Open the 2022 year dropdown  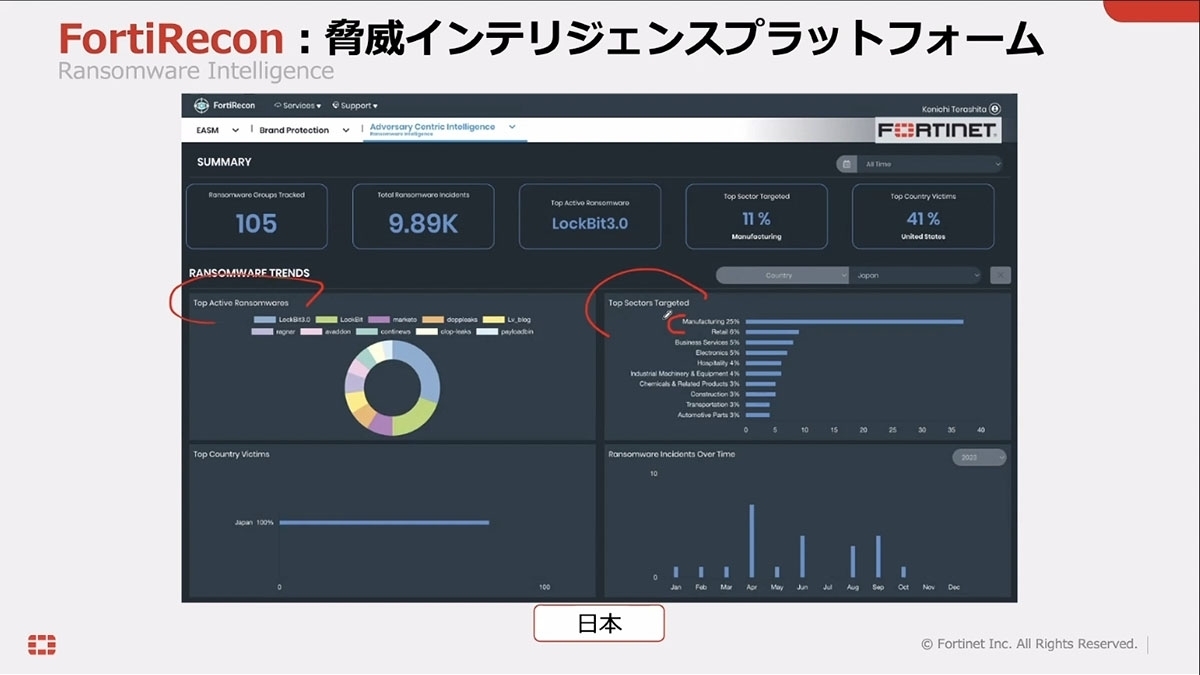[979, 457]
